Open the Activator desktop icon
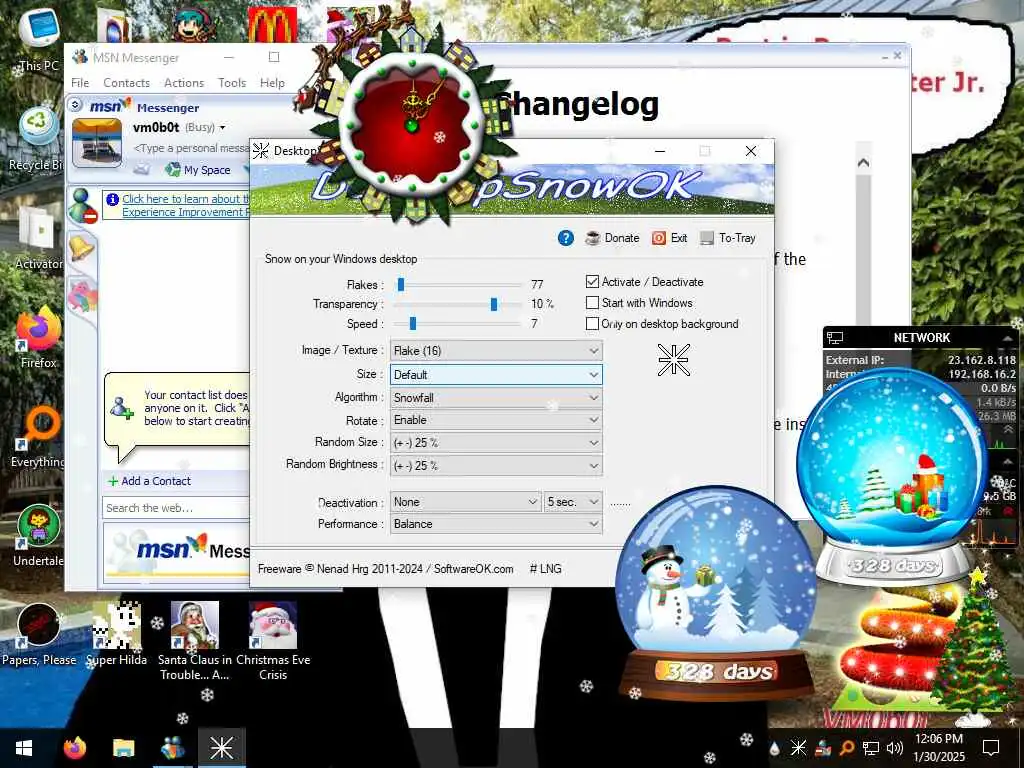The width and height of the screenshot is (1024, 768). click(x=38, y=238)
